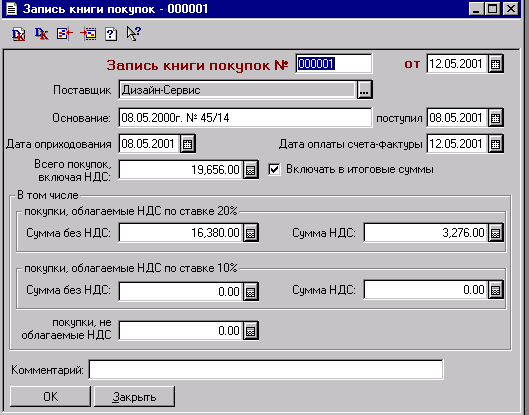This screenshot has width=529, height=415.
Task: Open calculator for 10% Сумма без НДС
Action: click(x=251, y=292)
